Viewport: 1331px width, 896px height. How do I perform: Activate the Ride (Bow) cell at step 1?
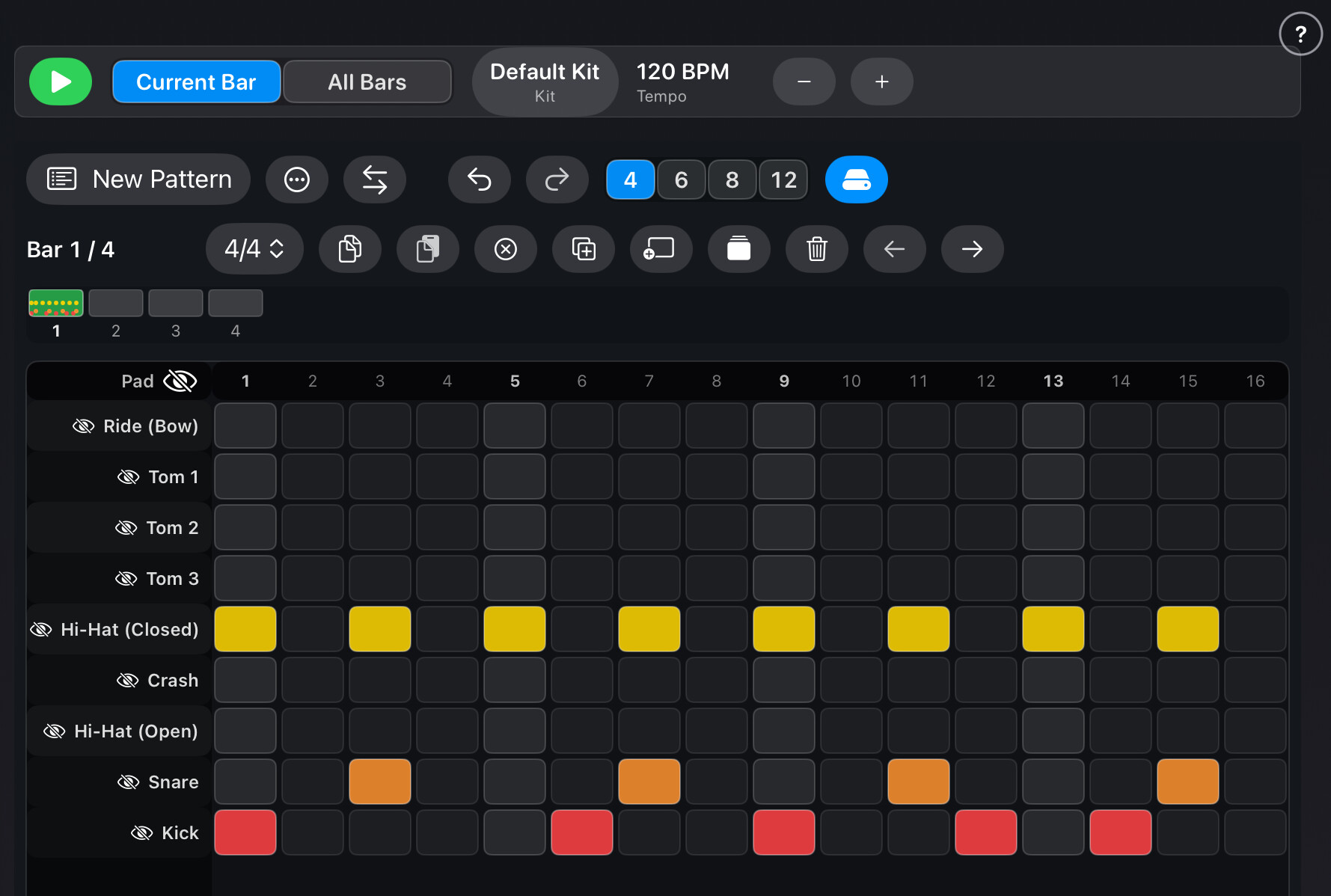245,426
